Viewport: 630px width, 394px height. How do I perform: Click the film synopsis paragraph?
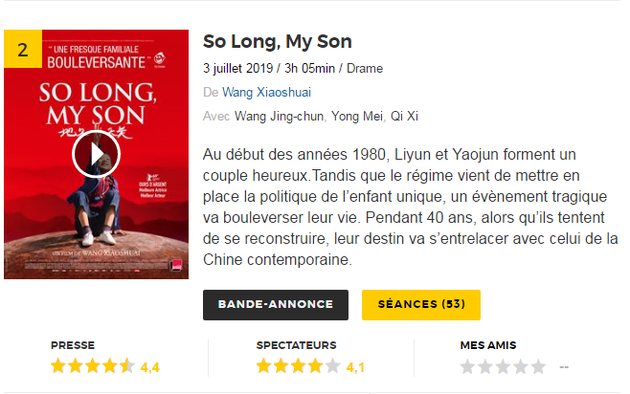(410, 207)
